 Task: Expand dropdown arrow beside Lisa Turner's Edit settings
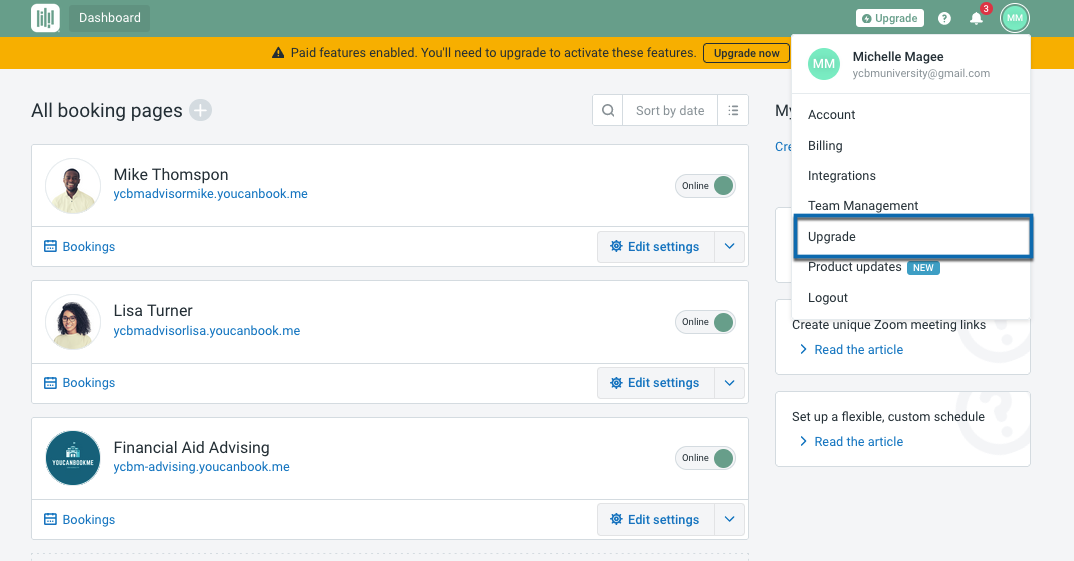click(x=729, y=383)
